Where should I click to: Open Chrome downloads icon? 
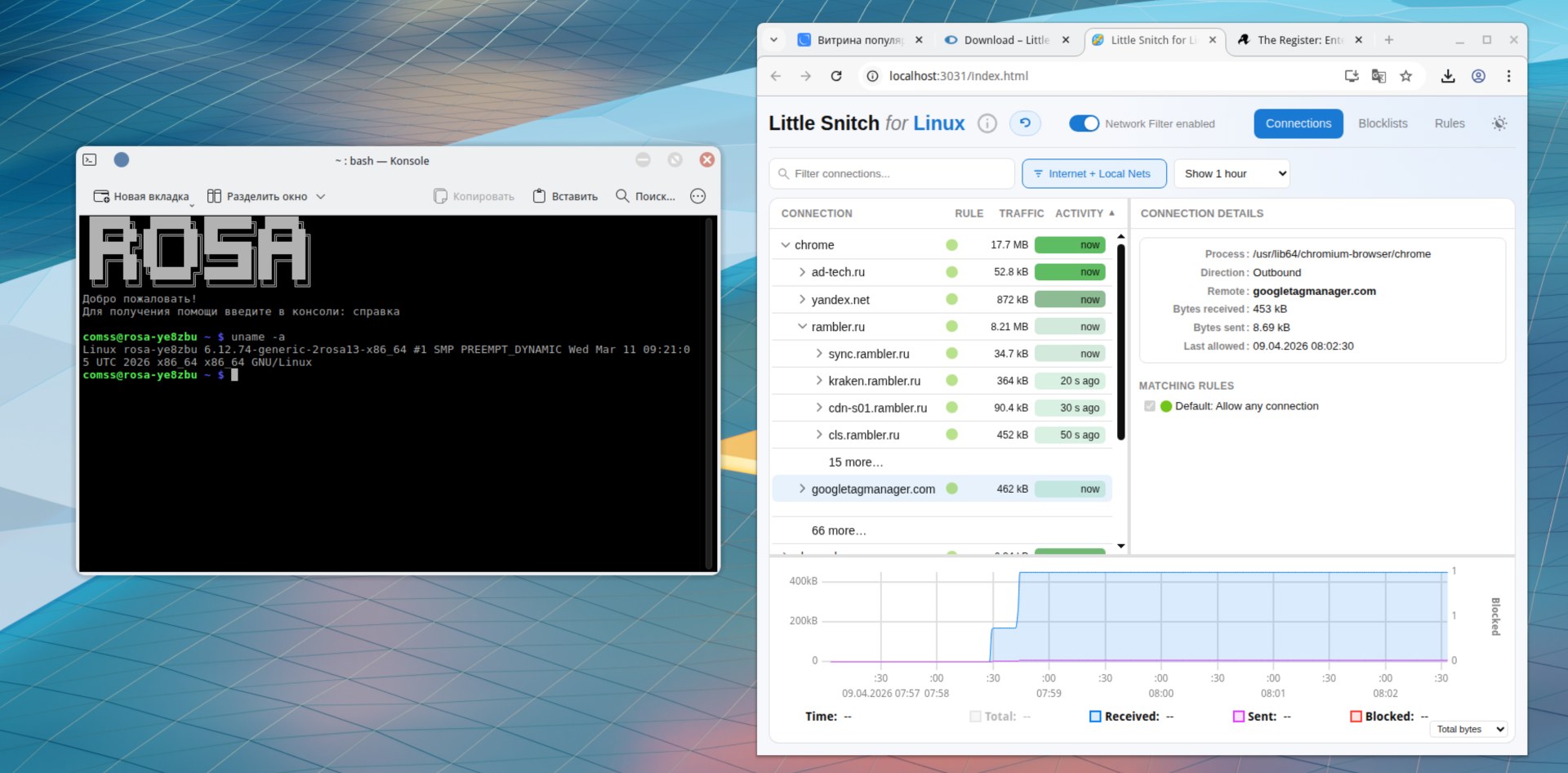click(x=1448, y=76)
